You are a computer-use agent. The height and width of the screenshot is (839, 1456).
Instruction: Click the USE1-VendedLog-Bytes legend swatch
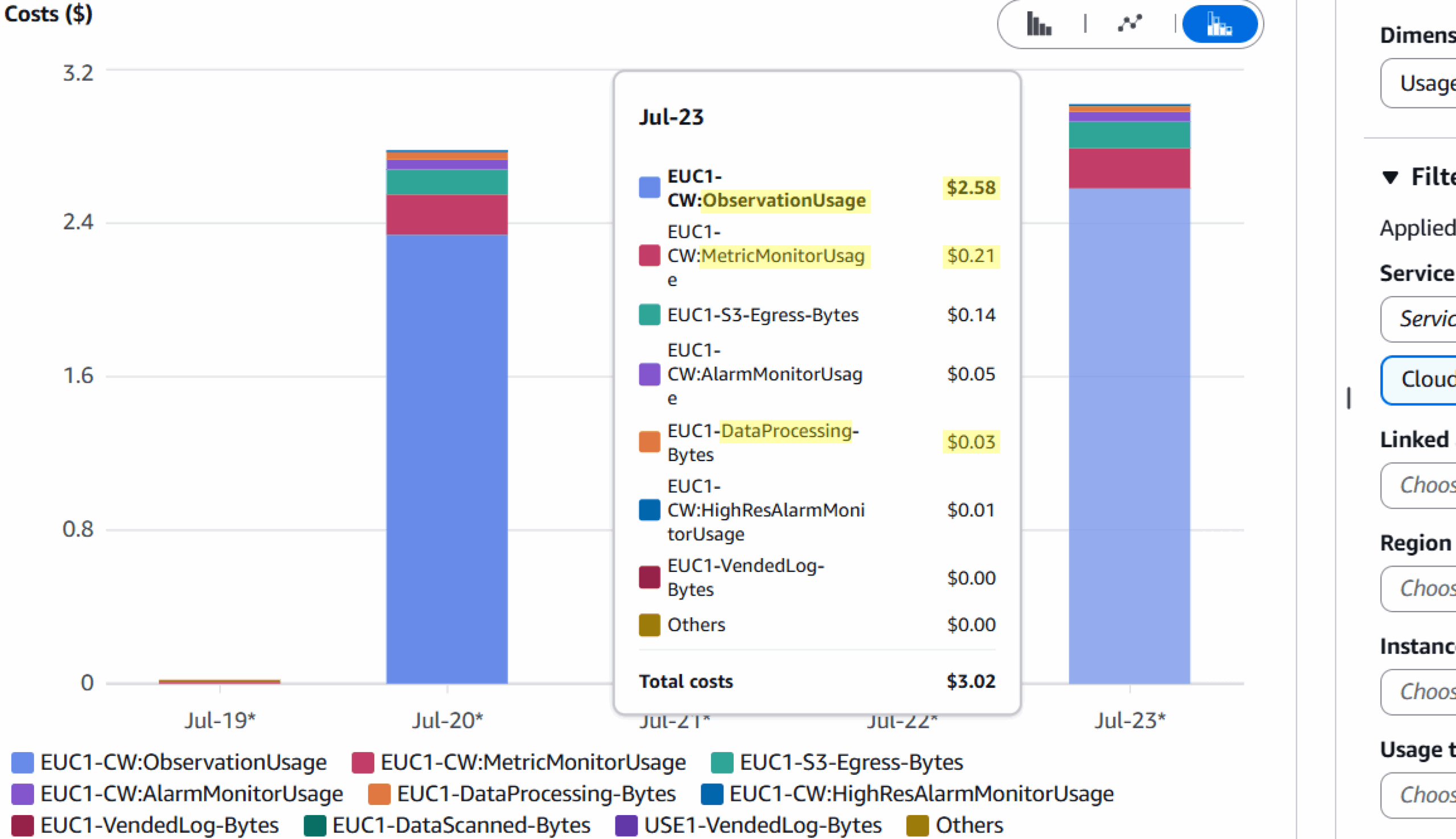(626, 825)
